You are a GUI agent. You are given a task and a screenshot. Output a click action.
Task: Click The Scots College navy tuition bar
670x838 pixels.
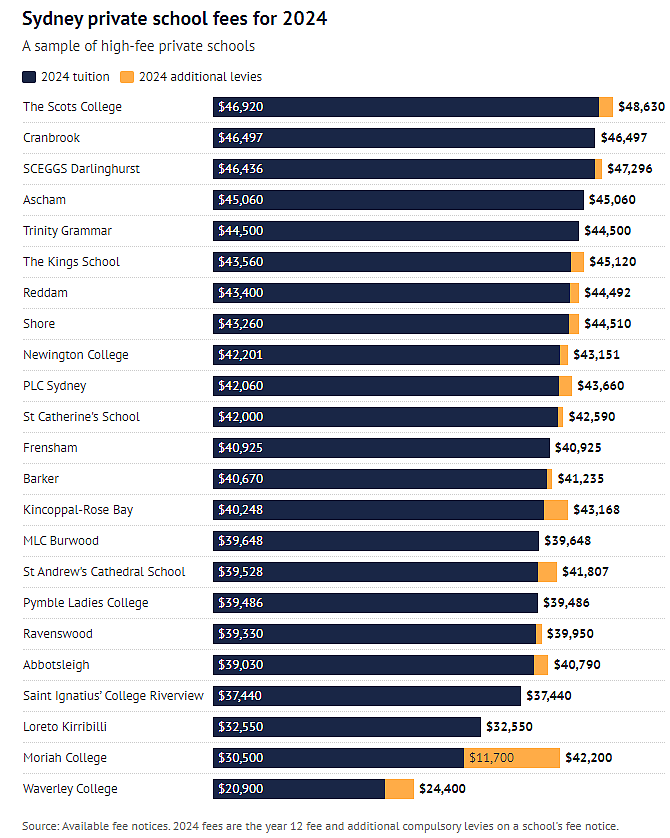pos(405,107)
